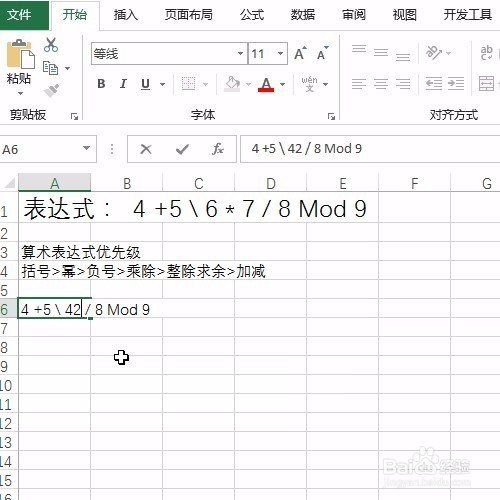Click the Select All corner triangle
The image size is (500, 500).
9,183
